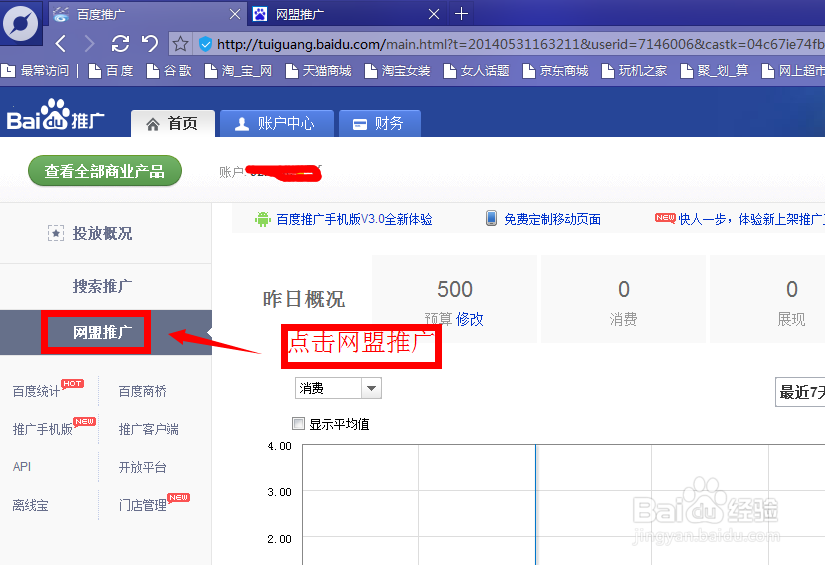Viewport: 825px width, 565px height.
Task: Select the 首页 tab
Action: [x=173, y=124]
